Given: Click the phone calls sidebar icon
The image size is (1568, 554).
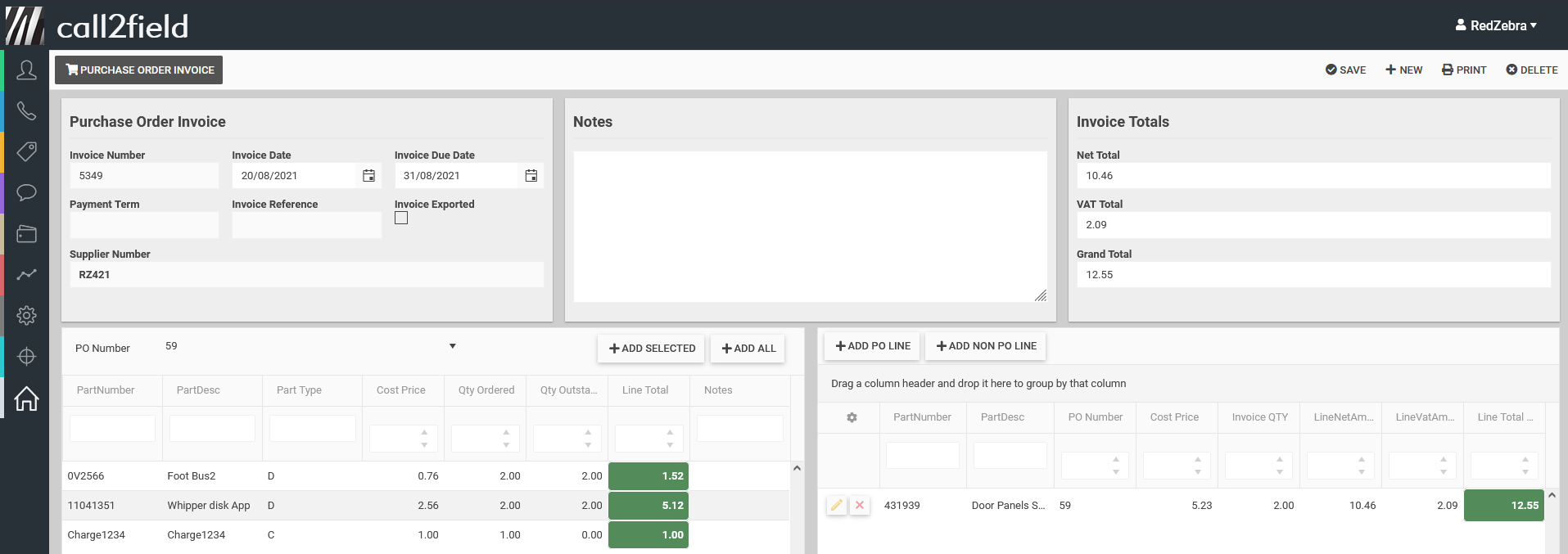Looking at the screenshot, I should click(x=26, y=110).
